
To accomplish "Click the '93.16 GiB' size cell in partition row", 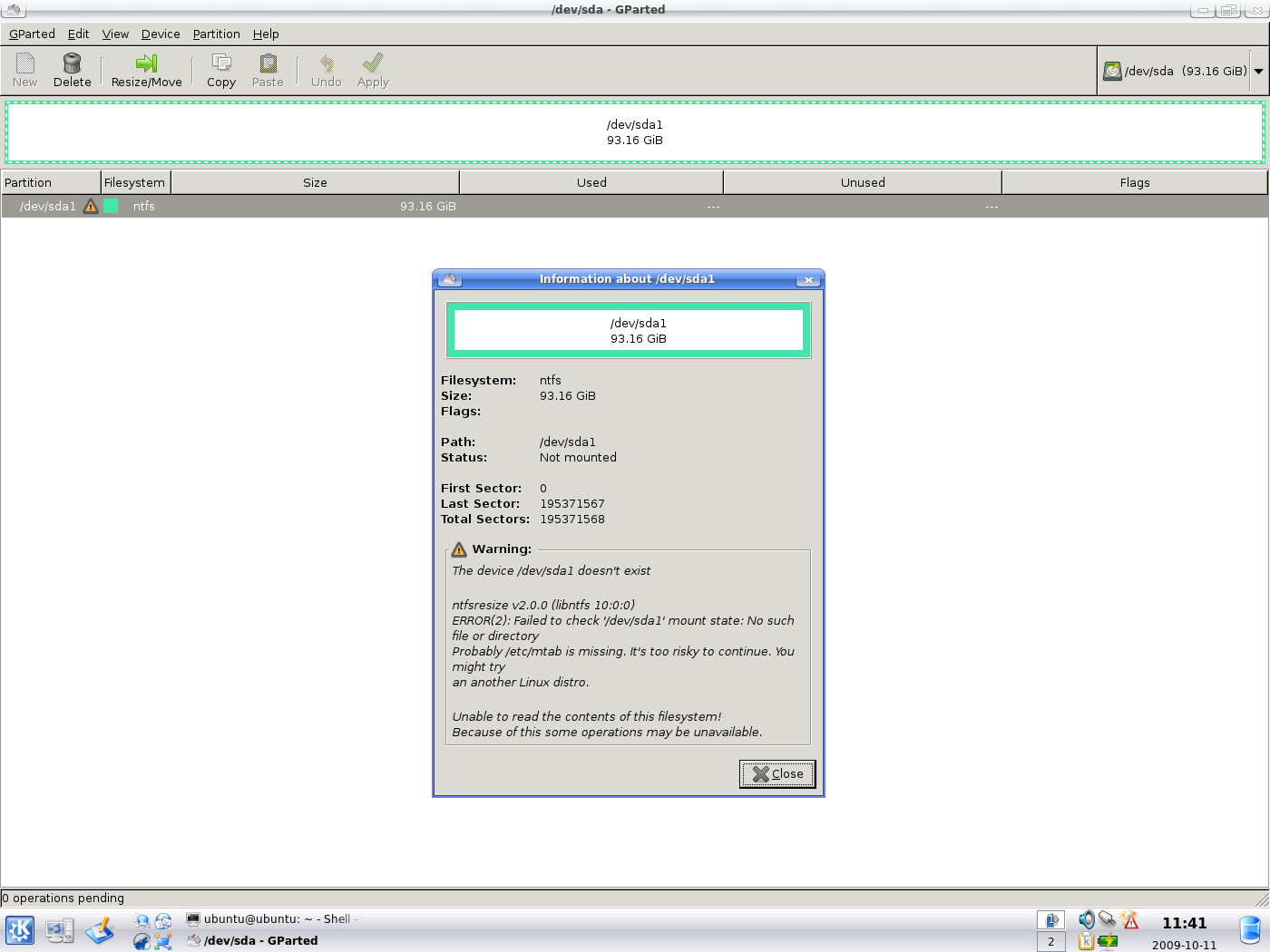I will [x=428, y=206].
